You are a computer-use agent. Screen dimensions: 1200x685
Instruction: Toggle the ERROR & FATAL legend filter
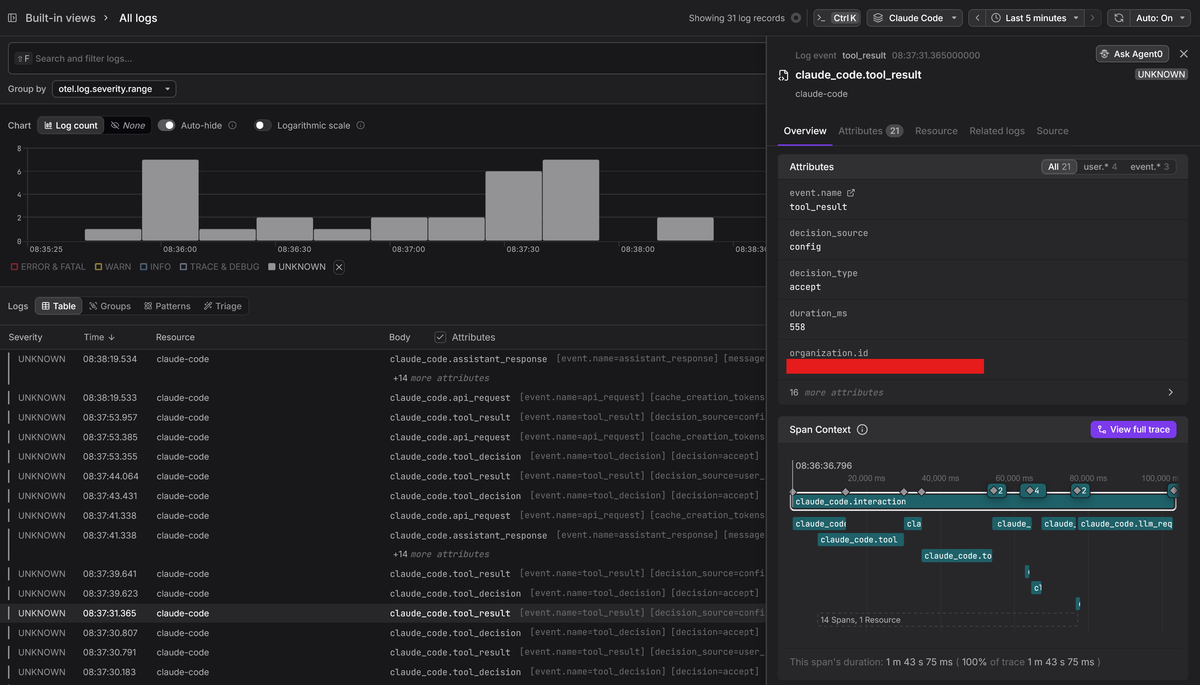(48, 267)
